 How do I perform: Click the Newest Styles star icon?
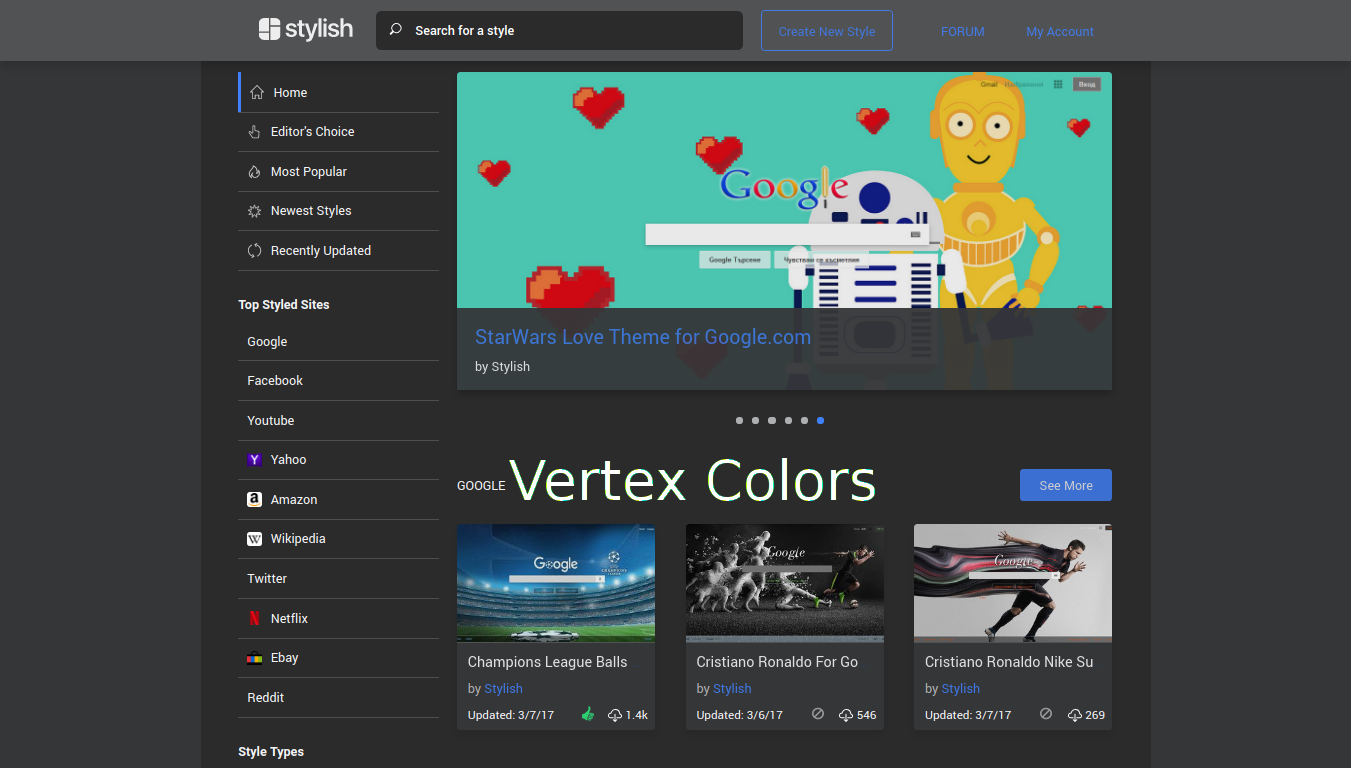tap(254, 211)
